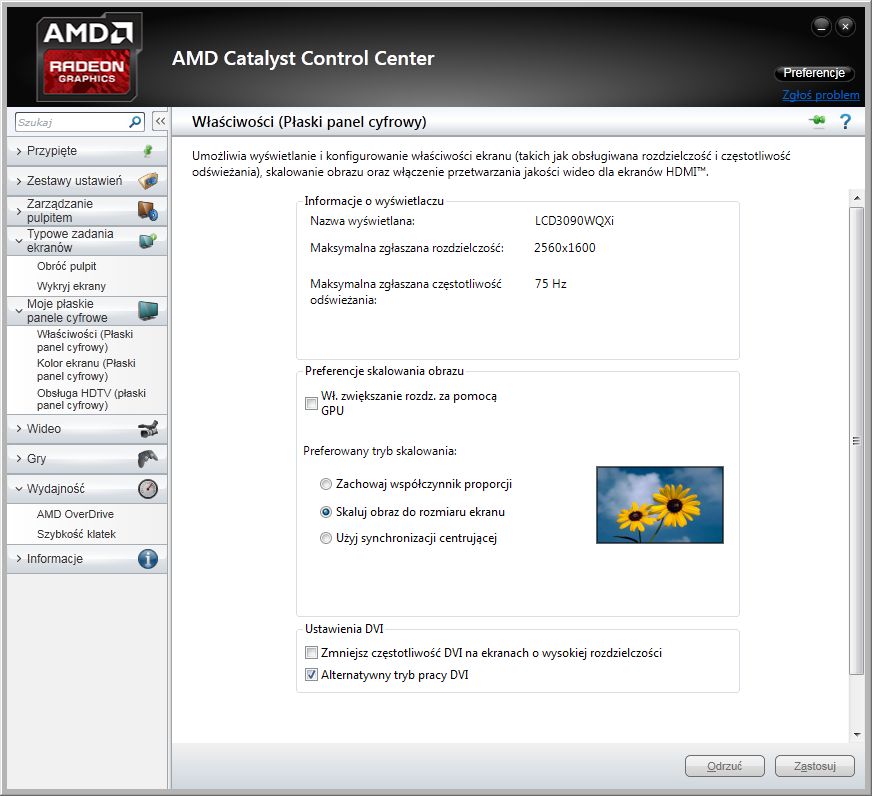Viewport: 872px width, 796px height.
Task: Click the scrollbar down arrow
Action: click(x=856, y=735)
